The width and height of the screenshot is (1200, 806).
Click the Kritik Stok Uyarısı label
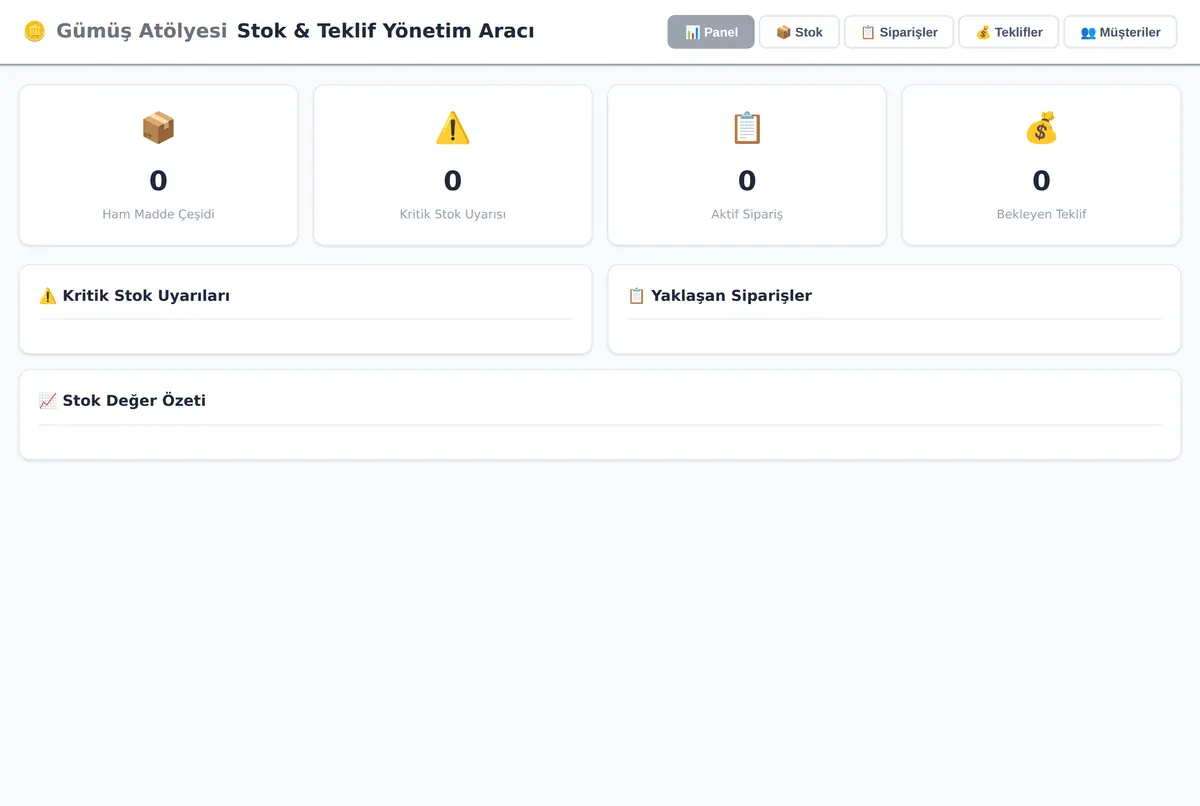click(x=452, y=214)
